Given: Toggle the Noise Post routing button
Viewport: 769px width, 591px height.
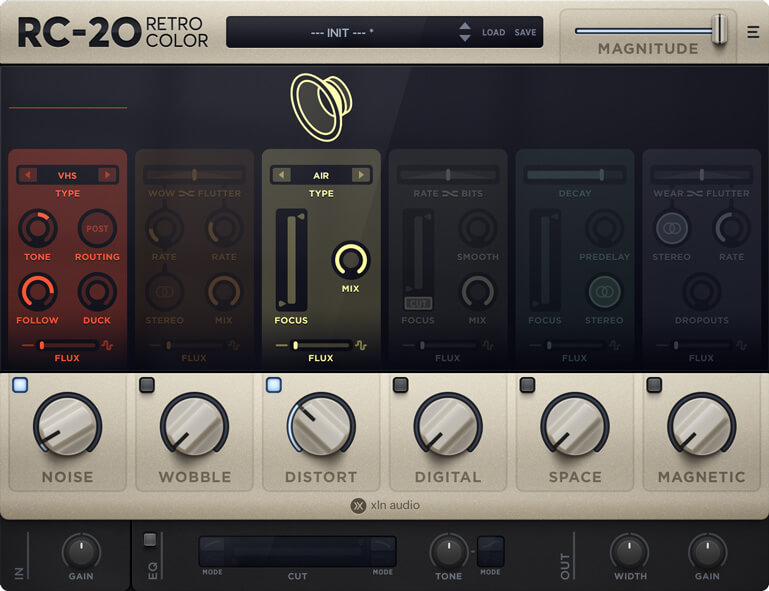Looking at the screenshot, I should [97, 229].
